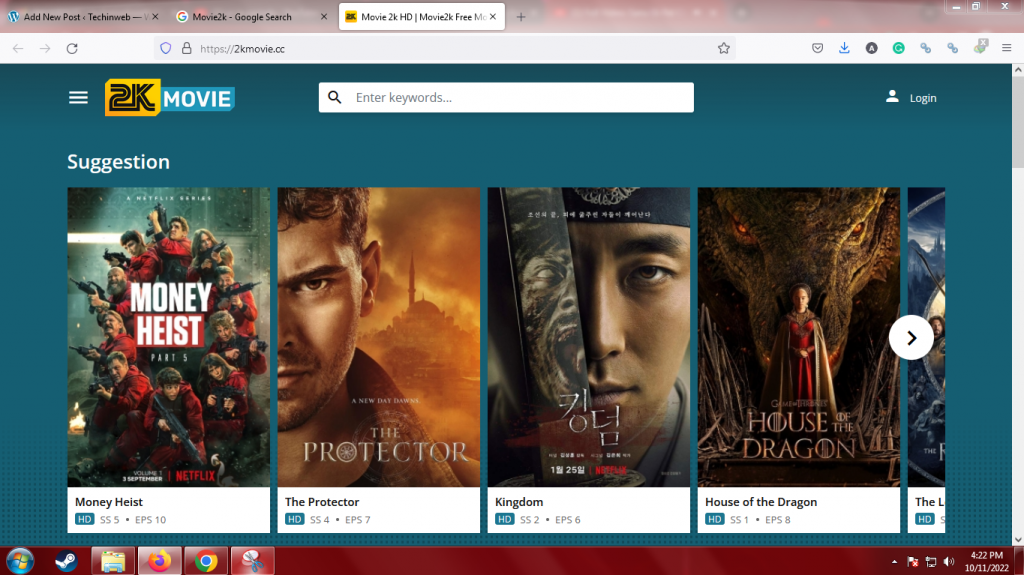This screenshot has height=575, width=1024.
Task: Focus the Enter keywords search field
Action: pos(506,97)
